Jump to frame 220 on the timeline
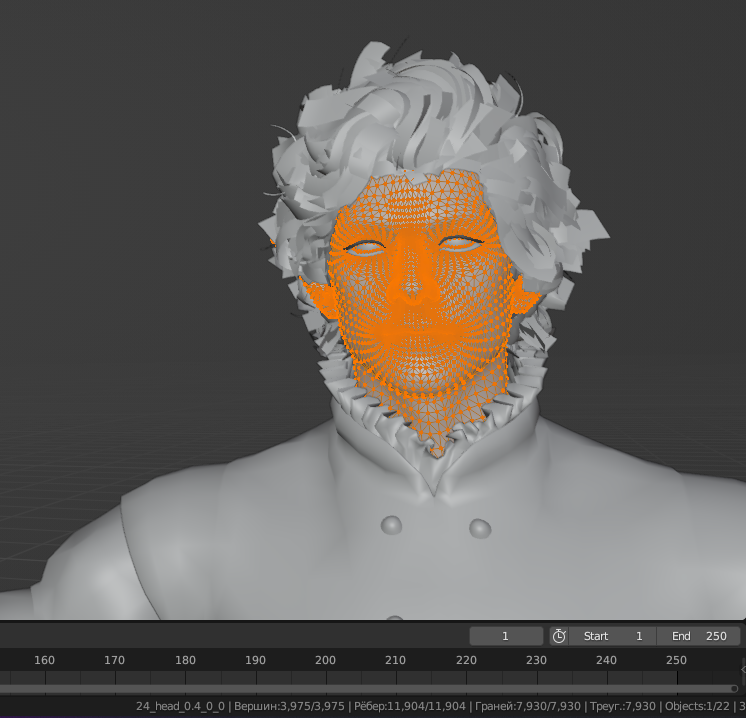Screen dimensions: 746x718 coord(466,660)
